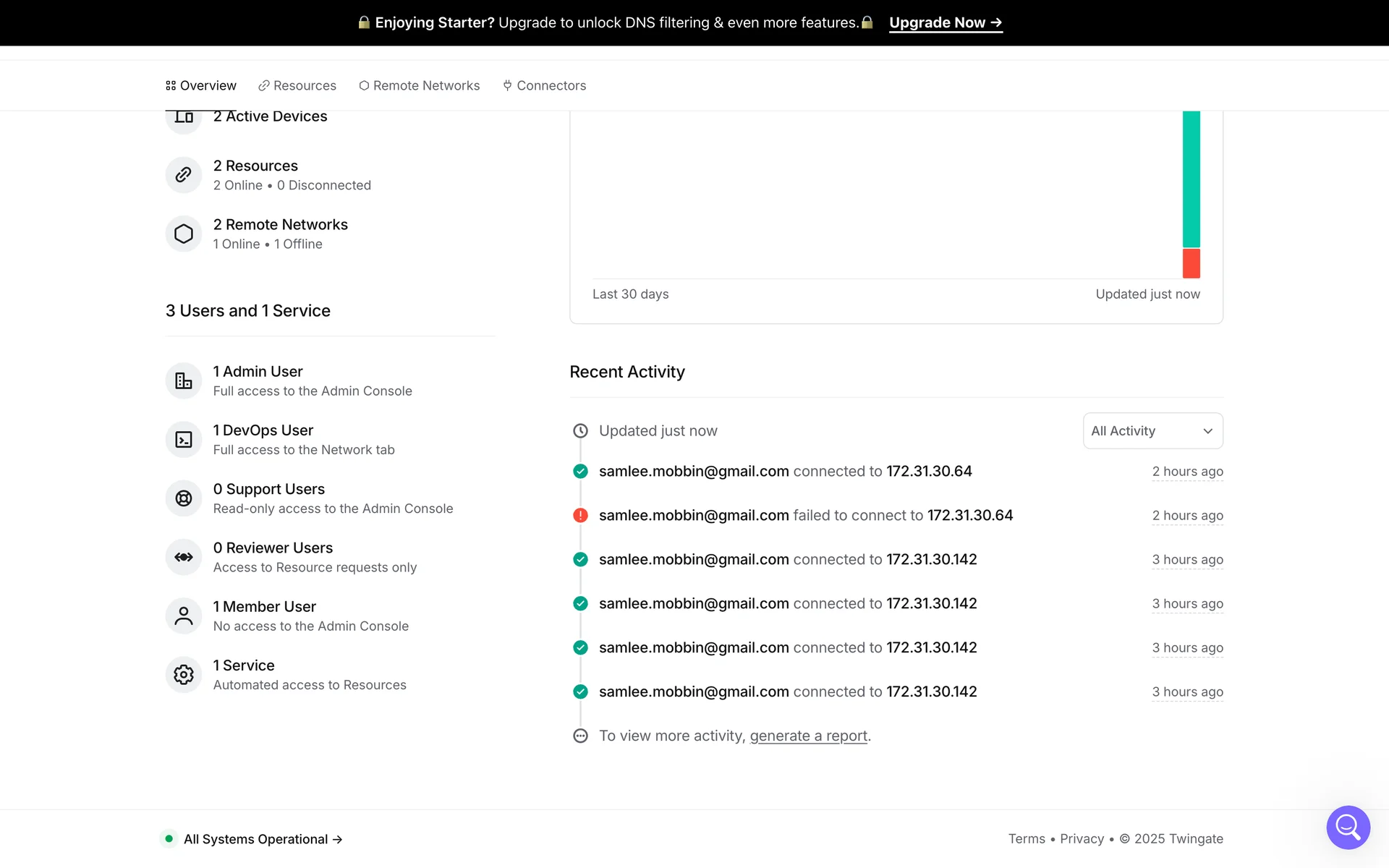
Task: Open the purple help chat bubble
Action: click(x=1348, y=827)
